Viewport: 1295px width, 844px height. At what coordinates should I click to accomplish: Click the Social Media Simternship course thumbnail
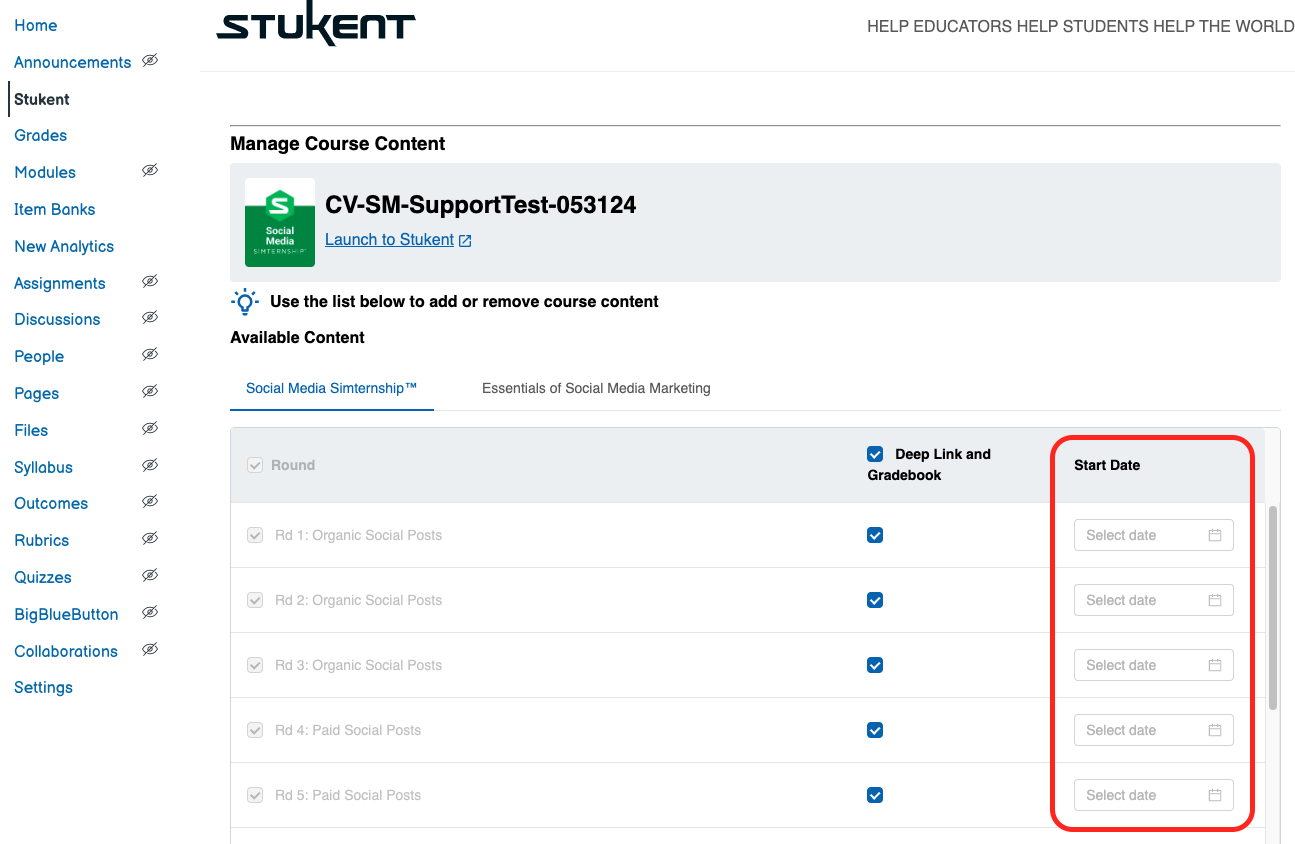[280, 223]
